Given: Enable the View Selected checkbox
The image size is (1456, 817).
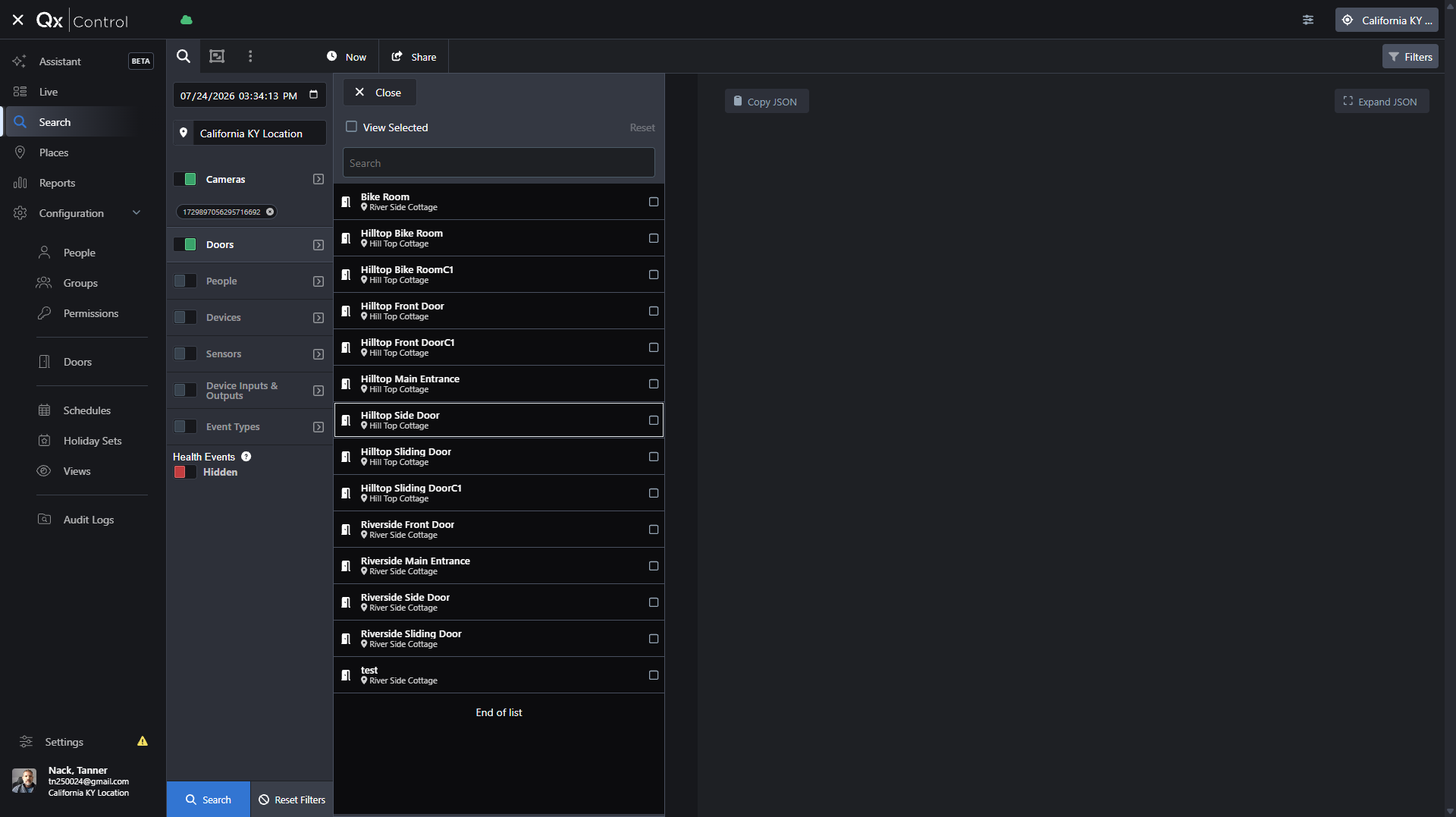Looking at the screenshot, I should 352,127.
